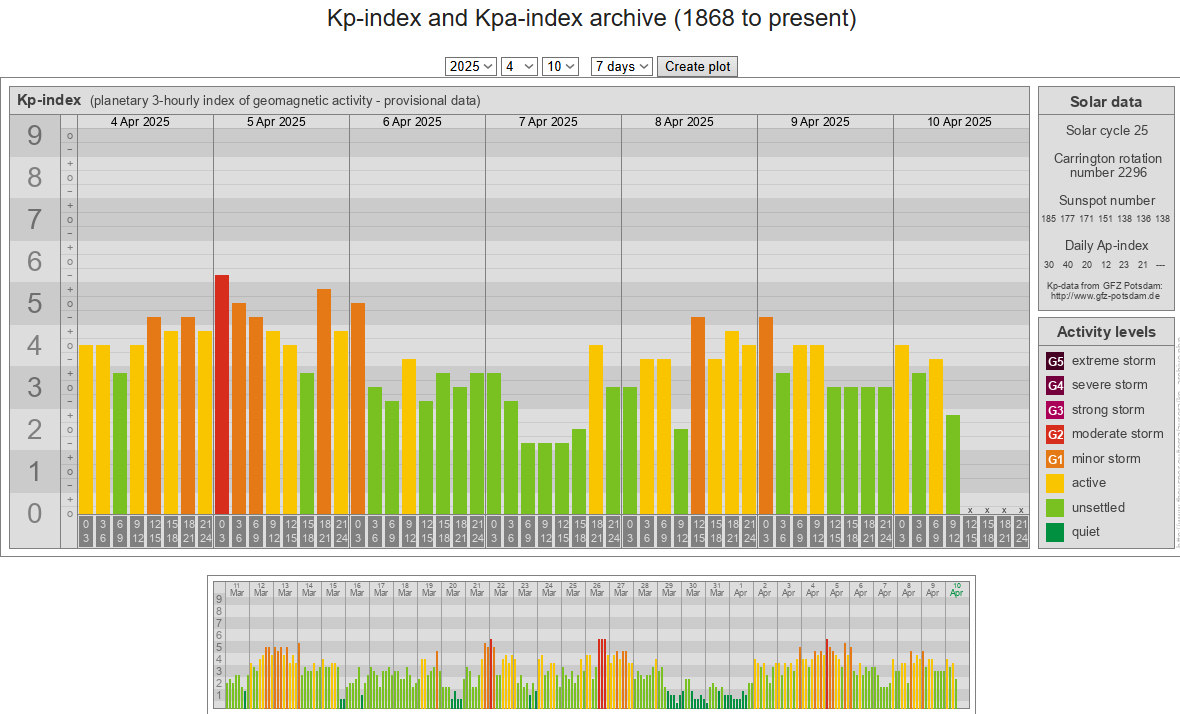Viewport: 1180px width, 714px height.
Task: Click the red Kp bar on 5 Apr 2025
Action: (x=222, y=394)
